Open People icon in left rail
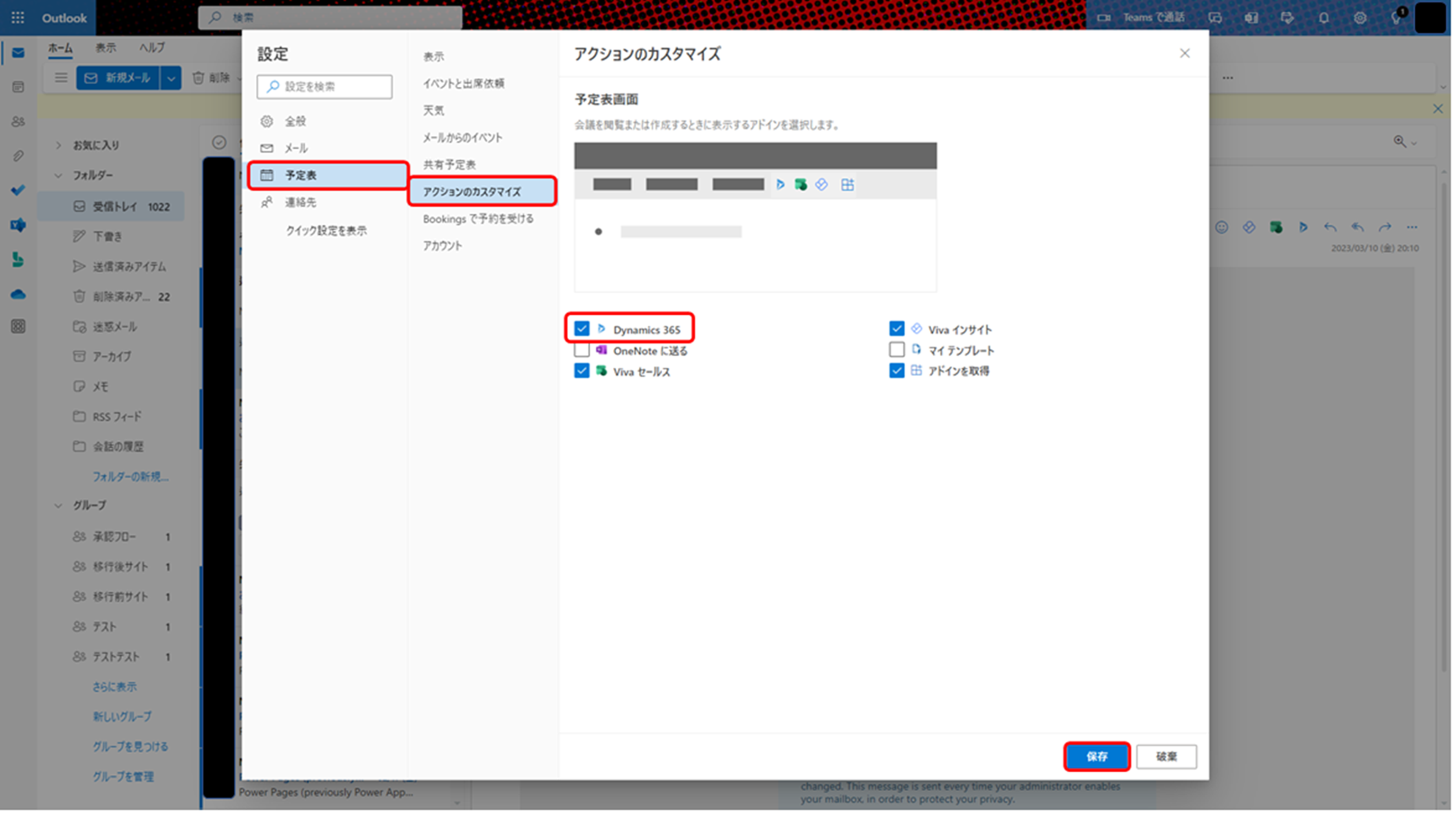 18,121
